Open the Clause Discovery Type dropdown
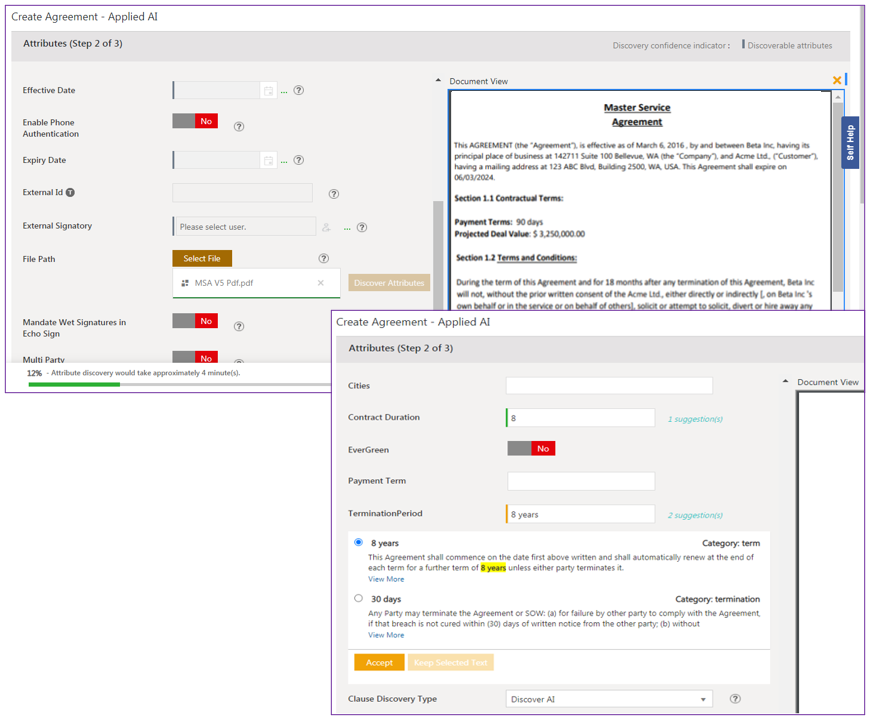Viewport: 872px width, 721px height. coord(608,699)
